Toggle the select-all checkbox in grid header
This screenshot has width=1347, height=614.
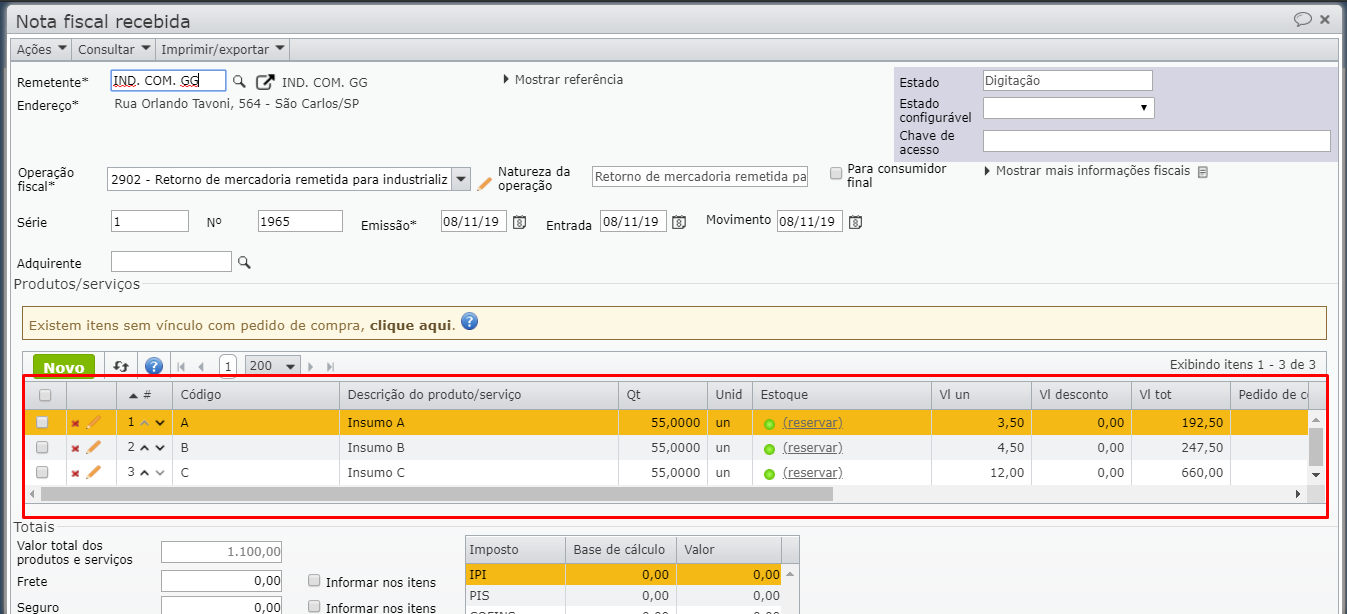[43, 395]
